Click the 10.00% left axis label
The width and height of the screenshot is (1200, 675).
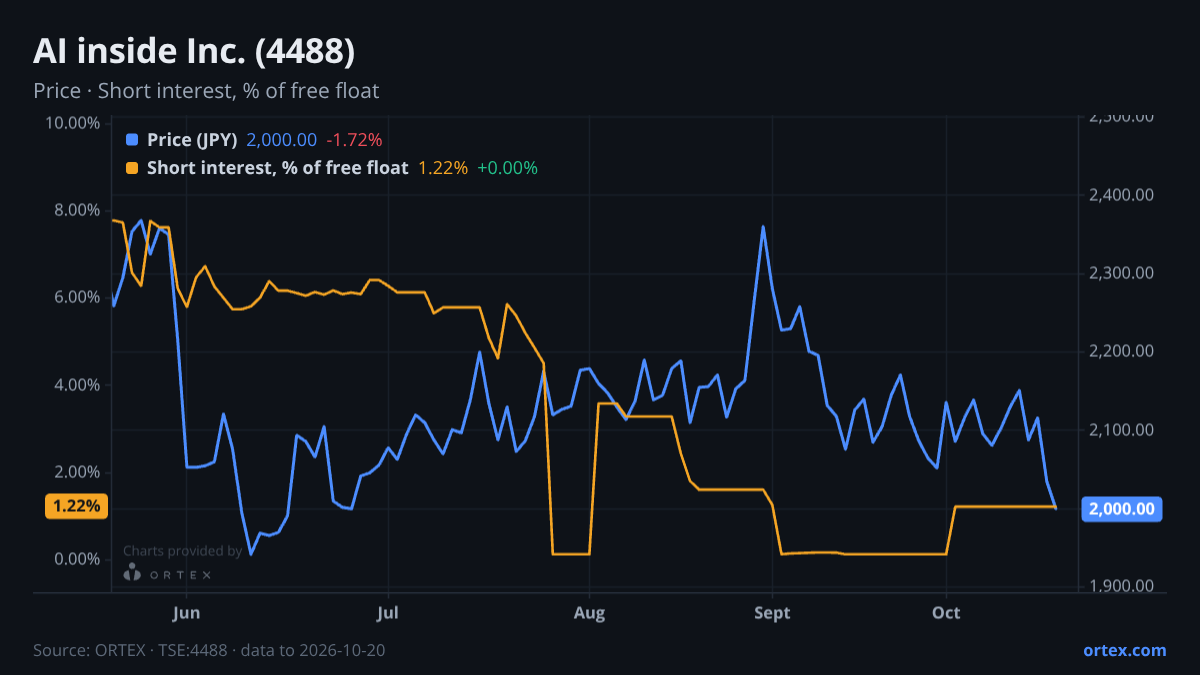(x=72, y=123)
